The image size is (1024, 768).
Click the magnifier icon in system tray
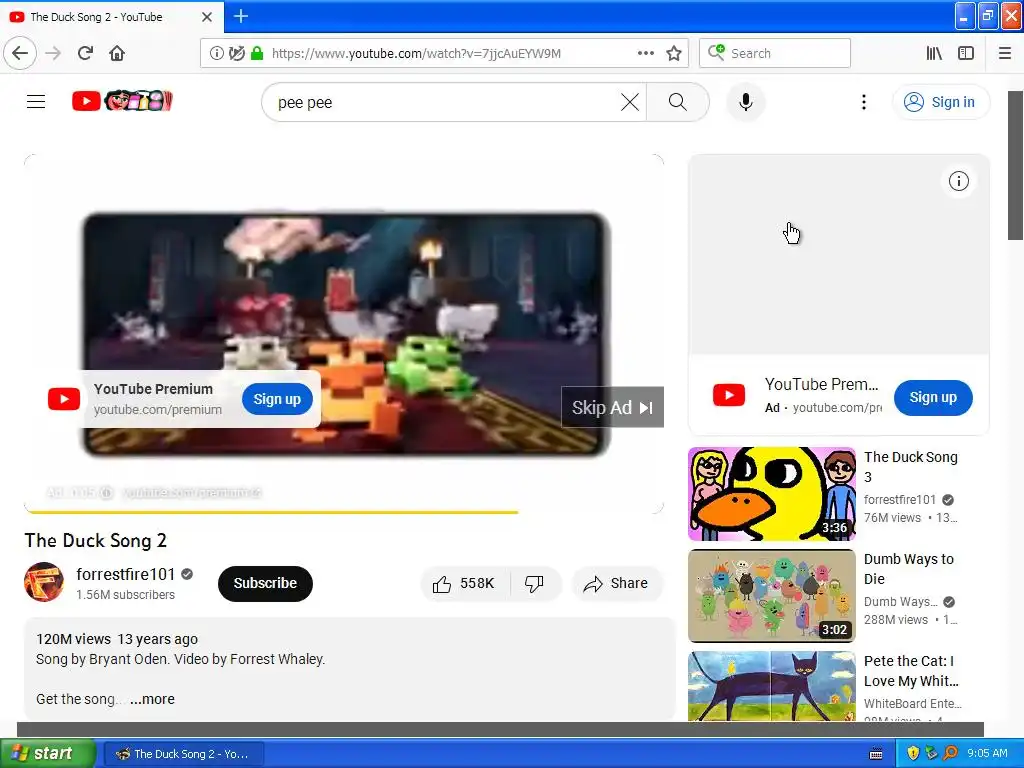point(951,754)
